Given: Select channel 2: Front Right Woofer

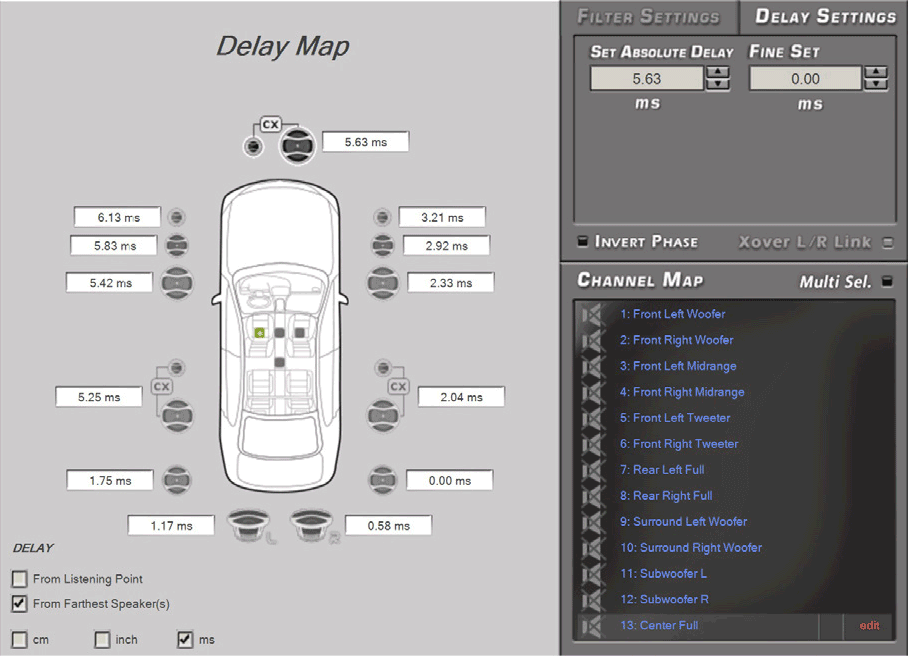Looking at the screenshot, I should [x=677, y=340].
